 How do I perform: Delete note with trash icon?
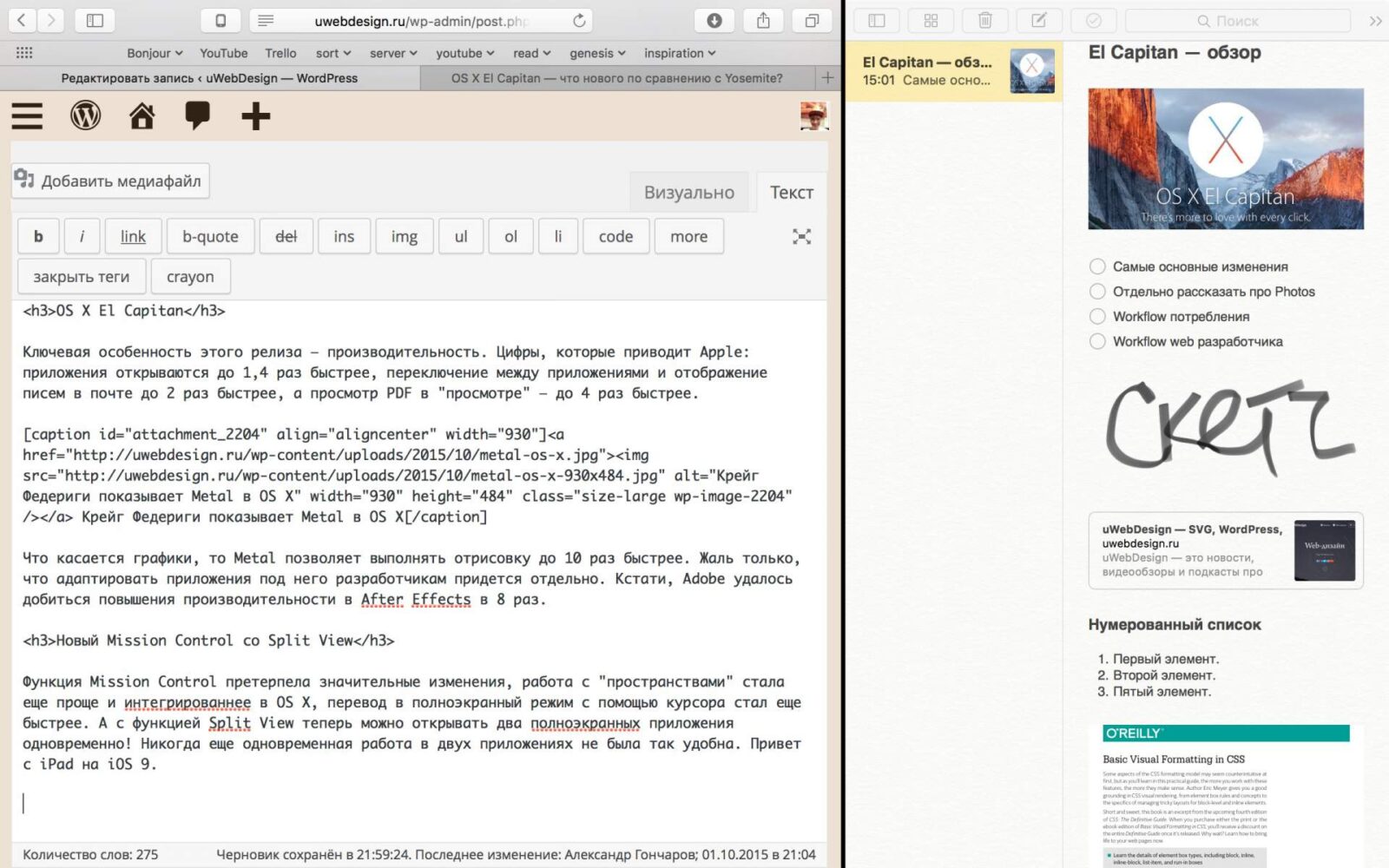pos(984,21)
